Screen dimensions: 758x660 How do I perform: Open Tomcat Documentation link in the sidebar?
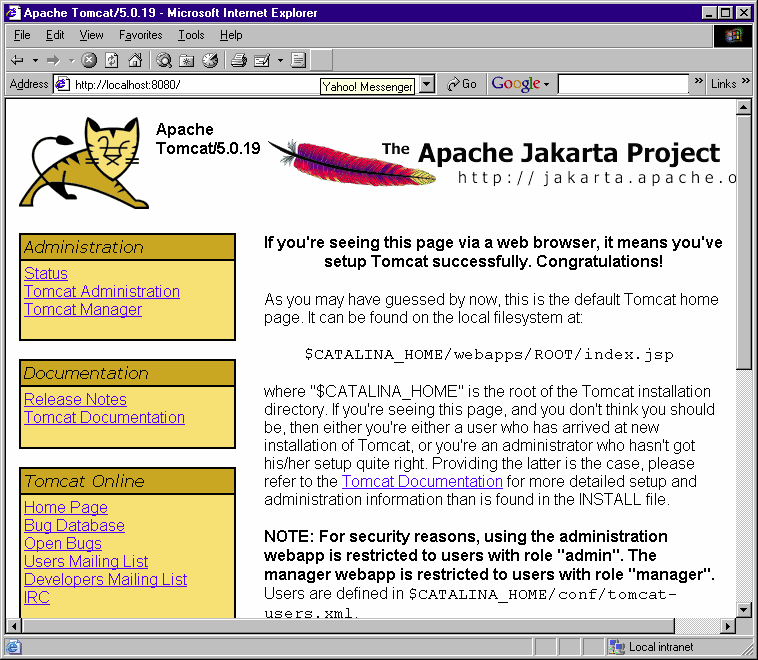click(104, 417)
